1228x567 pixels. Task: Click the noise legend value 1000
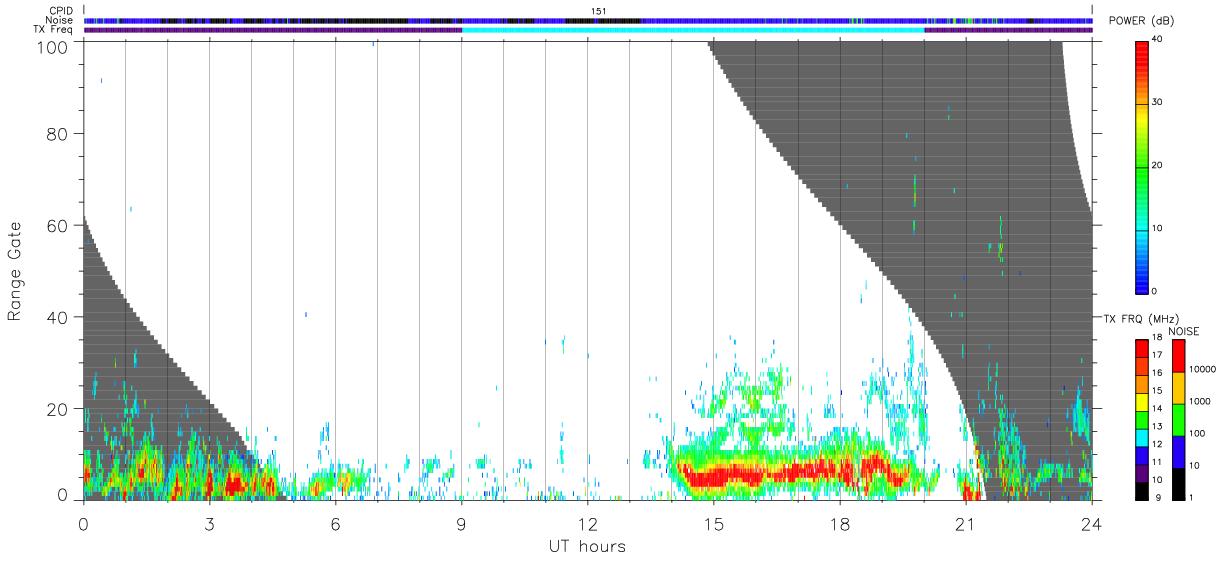click(1201, 401)
